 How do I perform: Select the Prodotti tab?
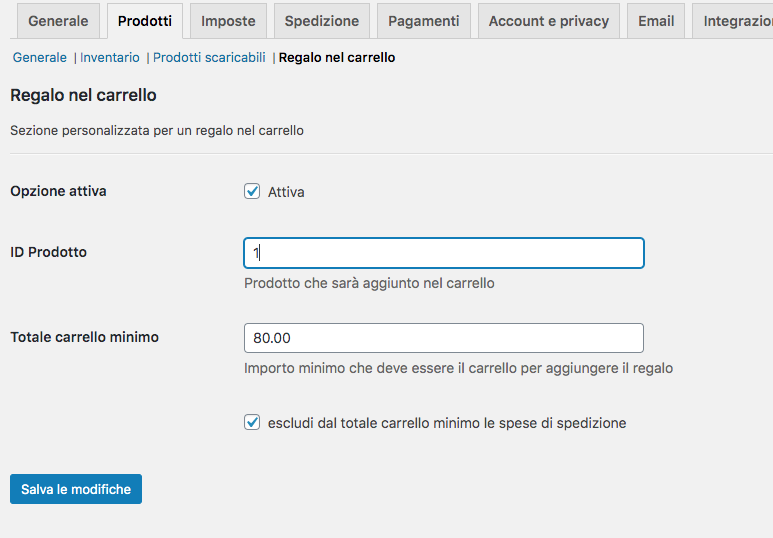click(x=145, y=21)
